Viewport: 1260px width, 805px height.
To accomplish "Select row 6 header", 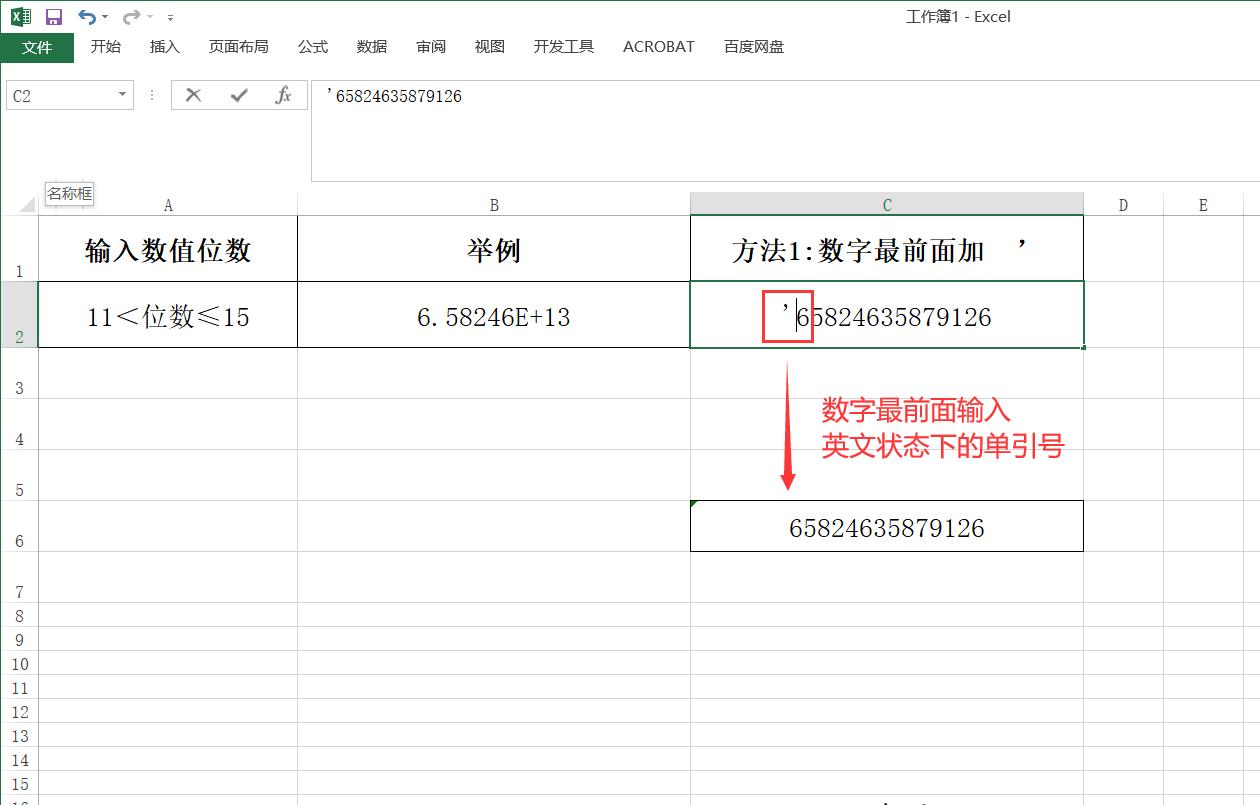I will click(19, 526).
